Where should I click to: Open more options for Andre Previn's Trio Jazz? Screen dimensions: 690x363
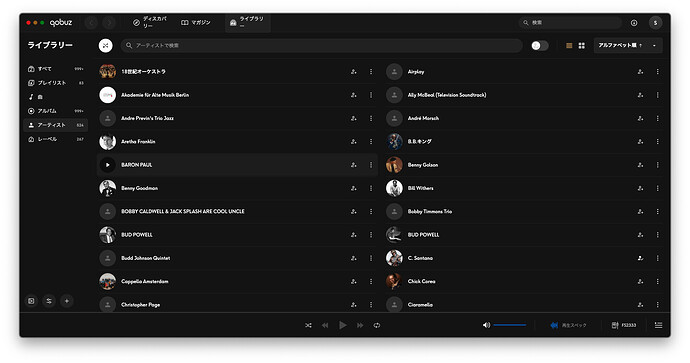click(x=371, y=118)
